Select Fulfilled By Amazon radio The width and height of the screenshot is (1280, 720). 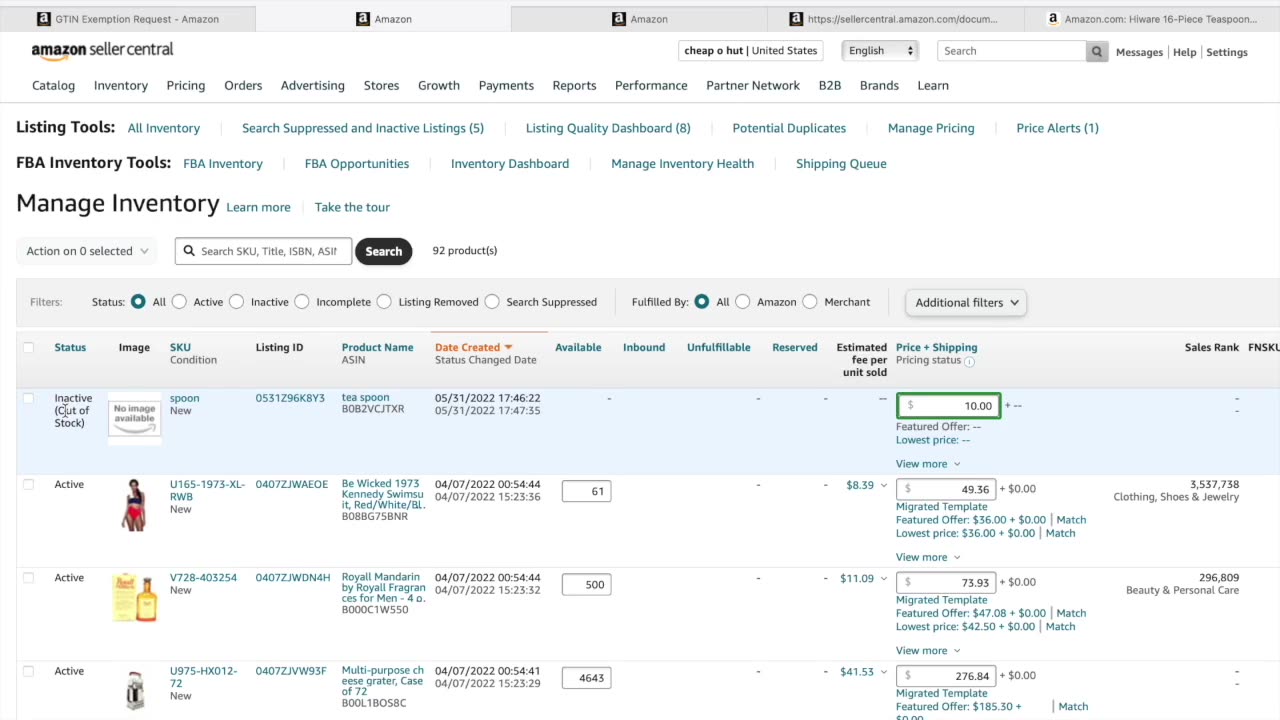[743, 302]
